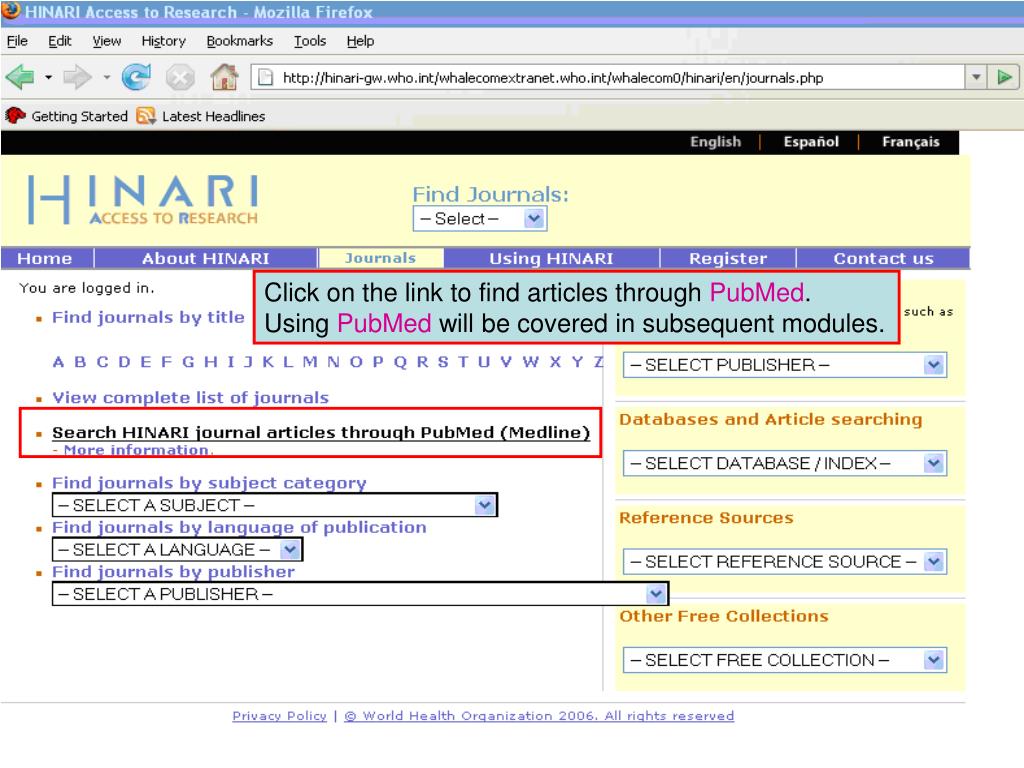
Task: Click the Stop loading icon
Action: pyautogui.click(x=180, y=78)
